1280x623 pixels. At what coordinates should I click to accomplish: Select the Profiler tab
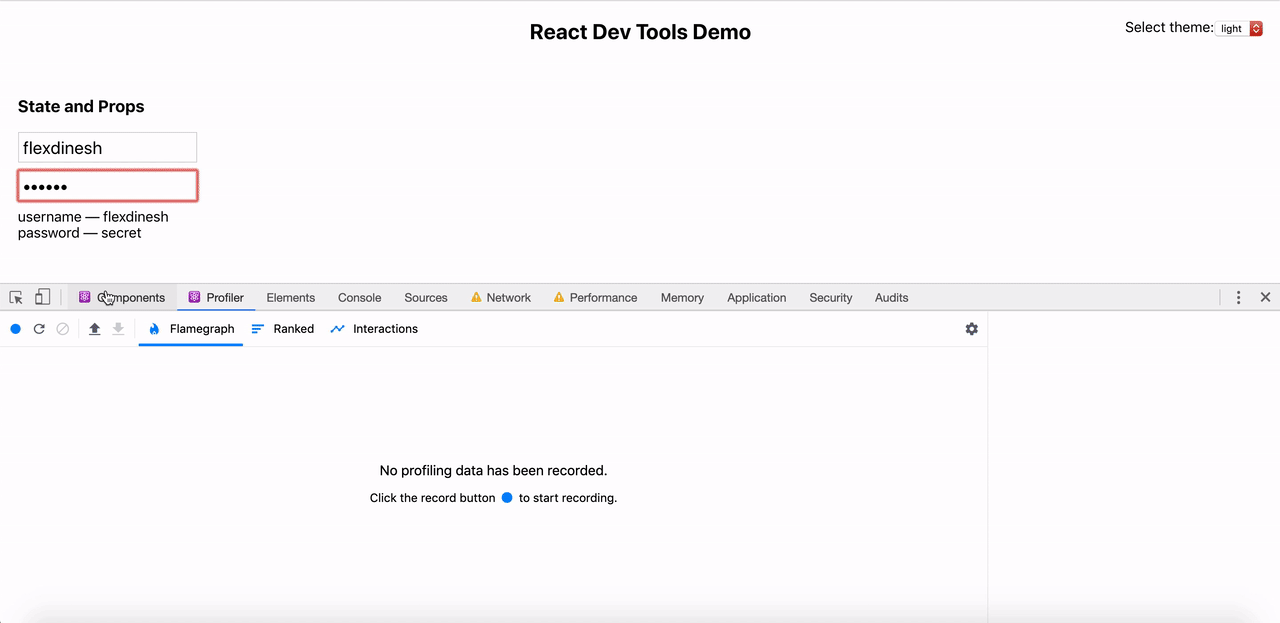216,297
